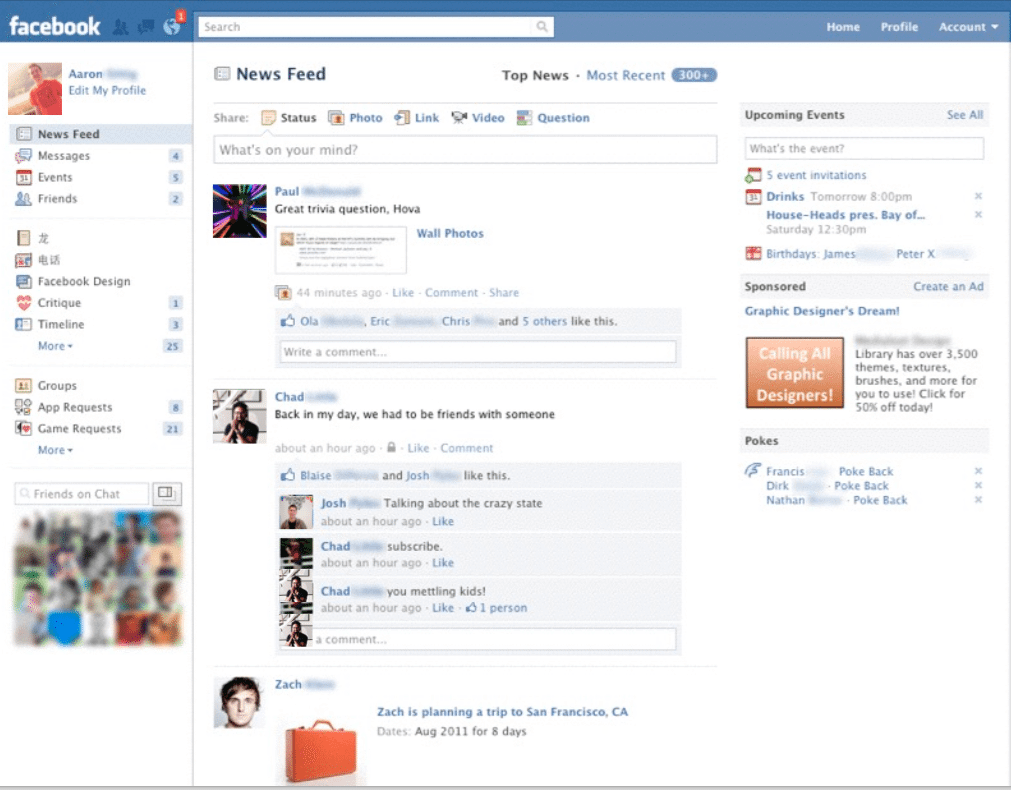Expand More under Game Requests

(x=55, y=449)
